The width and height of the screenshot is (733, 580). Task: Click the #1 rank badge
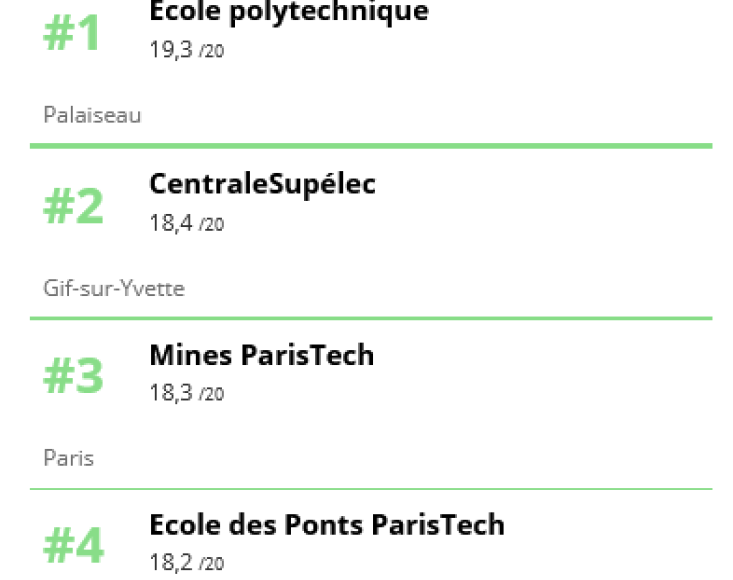(72, 33)
